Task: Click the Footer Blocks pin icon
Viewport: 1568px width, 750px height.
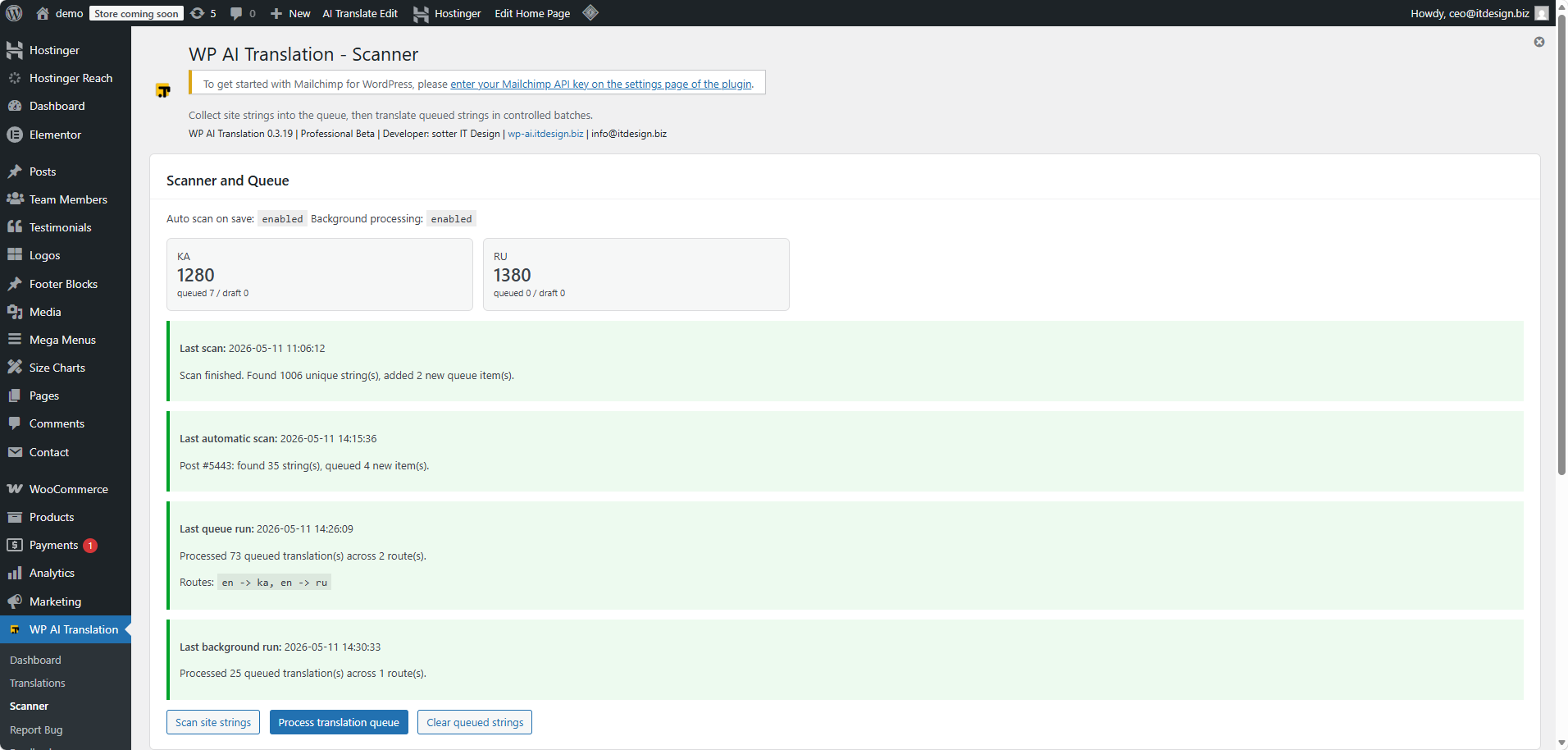Action: tap(15, 284)
